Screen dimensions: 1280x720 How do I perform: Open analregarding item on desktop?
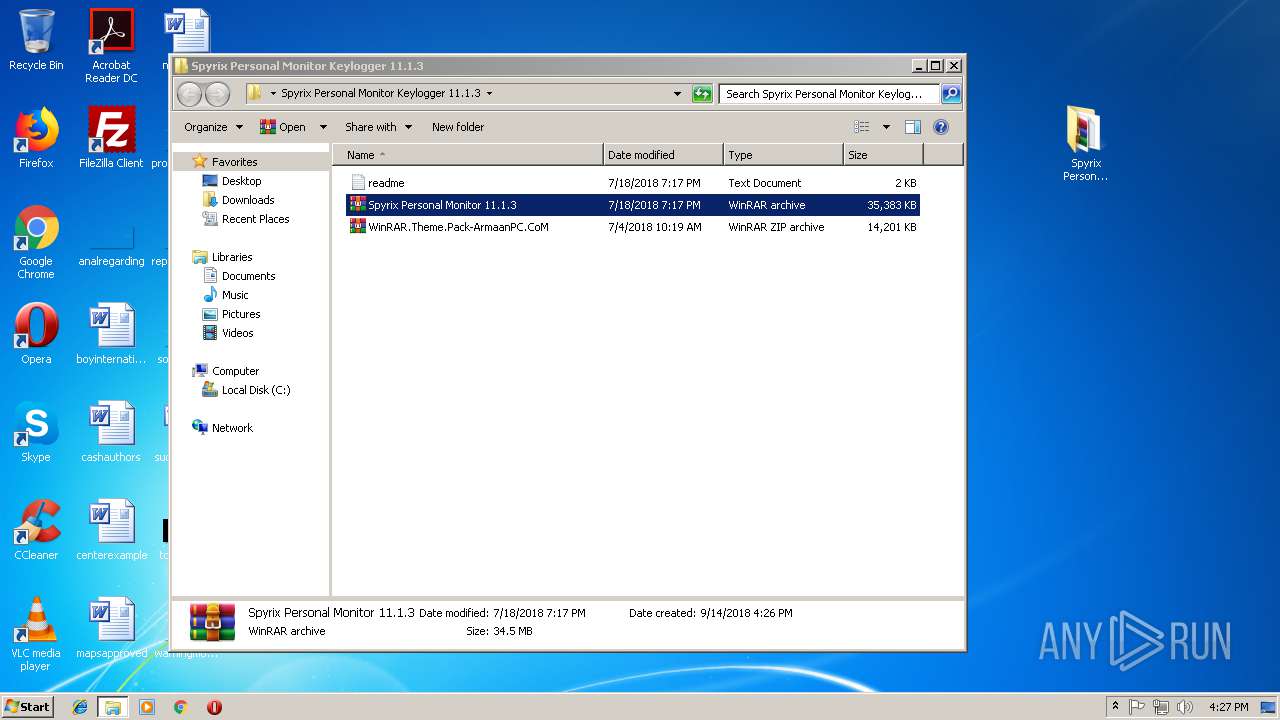point(111,242)
